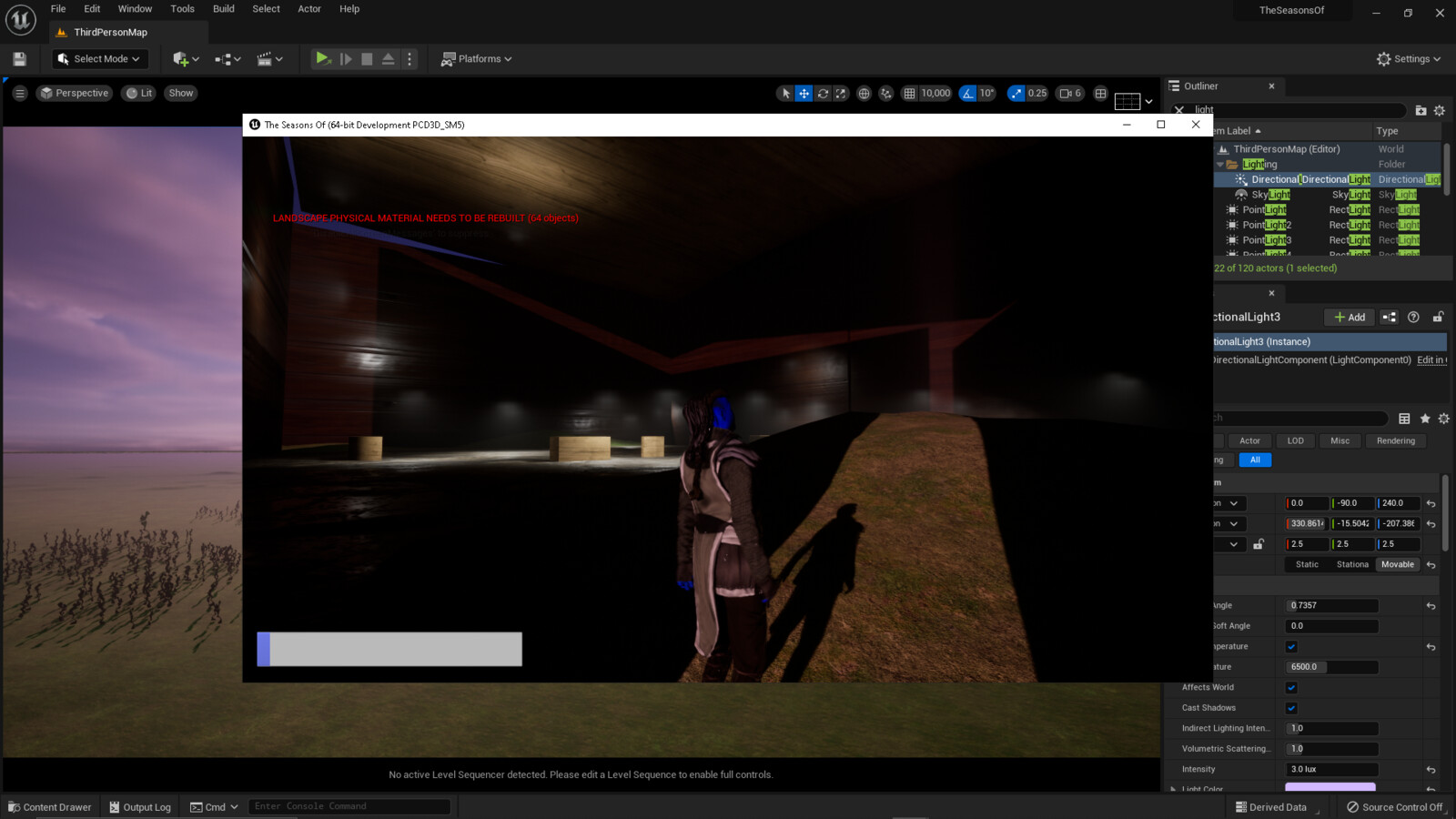1456x819 pixels.
Task: Open the Edit menu
Action: coord(92,9)
